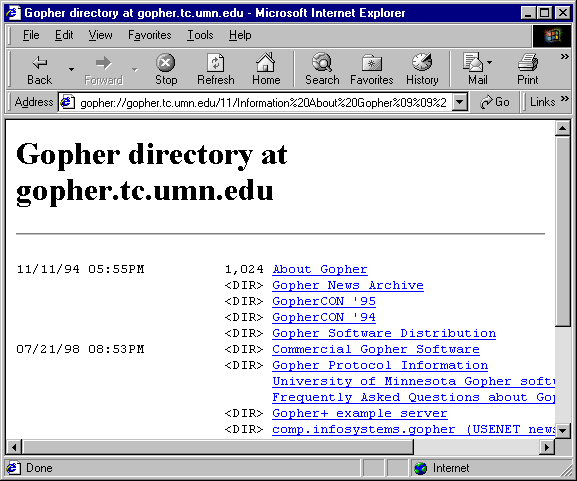This screenshot has height=481, width=577.
Task: Click the 11/11/94 05:55PM date text
Action: point(81,269)
